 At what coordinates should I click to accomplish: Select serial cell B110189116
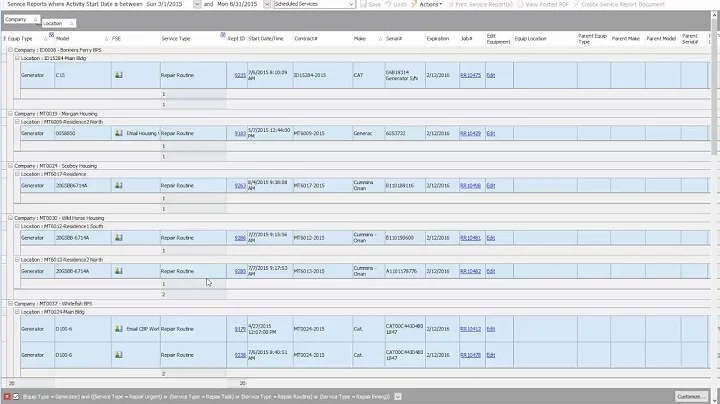click(405, 185)
